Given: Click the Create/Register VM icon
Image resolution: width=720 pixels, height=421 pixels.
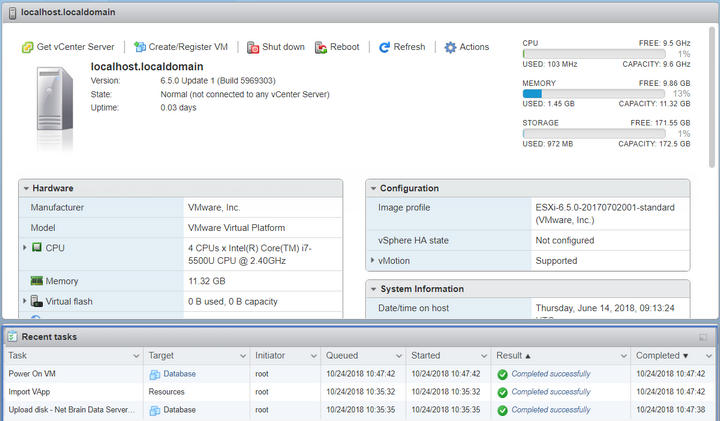Looking at the screenshot, I should tap(140, 47).
